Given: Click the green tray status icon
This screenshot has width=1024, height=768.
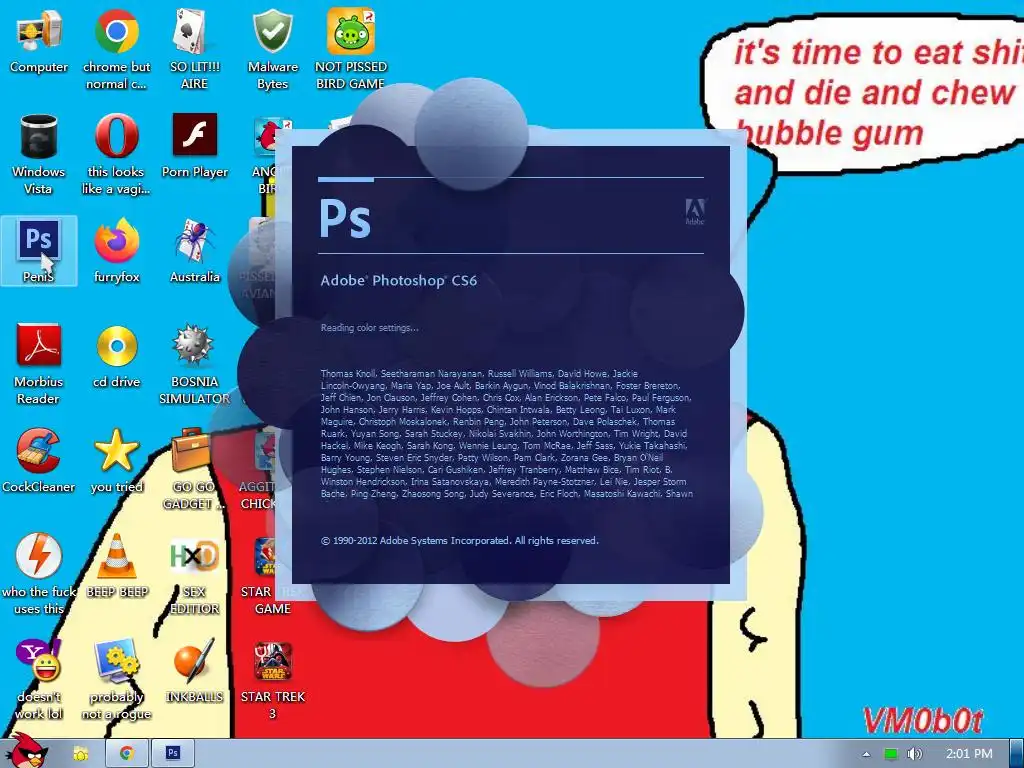Looking at the screenshot, I should [891, 754].
